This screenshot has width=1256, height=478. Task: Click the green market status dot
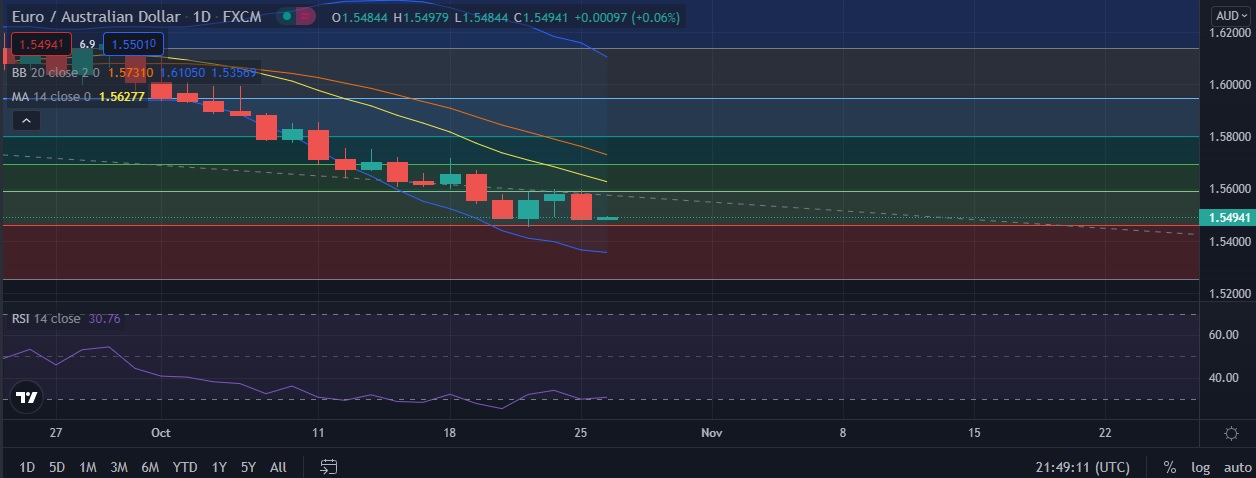click(x=288, y=17)
